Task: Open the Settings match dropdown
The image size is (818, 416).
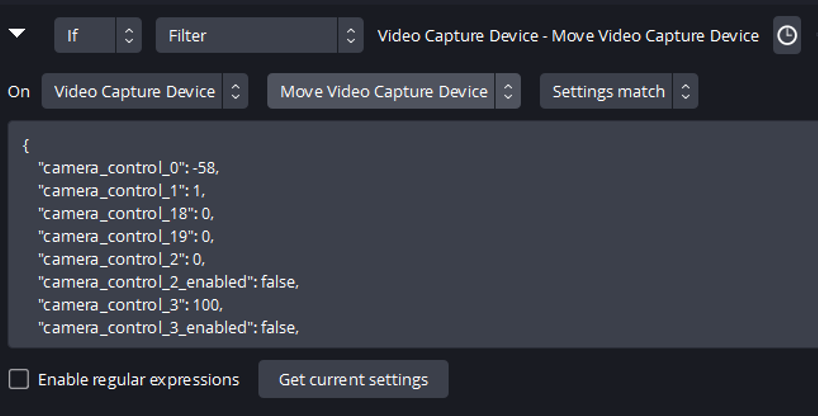Action: [x=618, y=92]
